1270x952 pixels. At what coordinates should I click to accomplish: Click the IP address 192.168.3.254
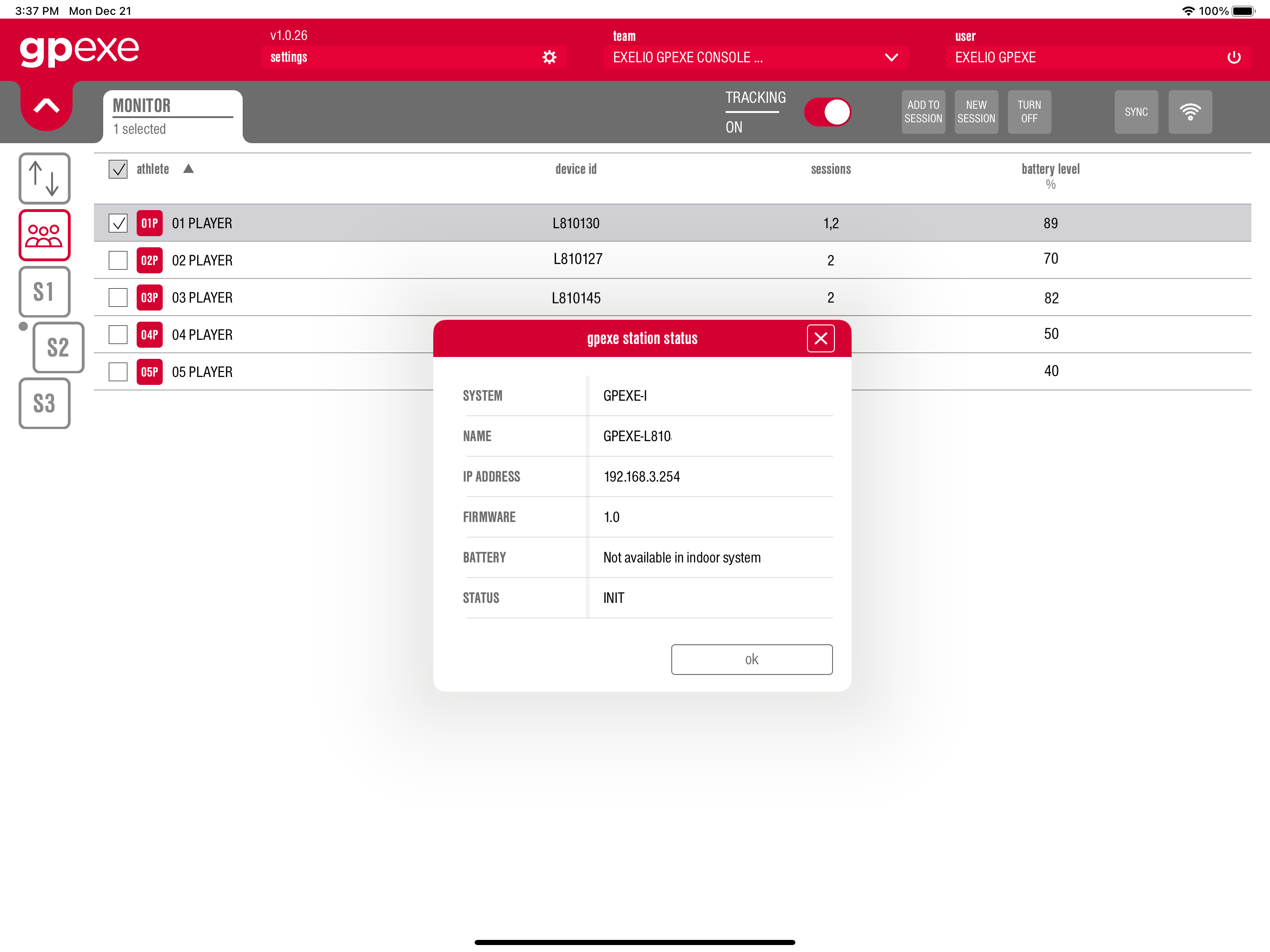(x=642, y=476)
